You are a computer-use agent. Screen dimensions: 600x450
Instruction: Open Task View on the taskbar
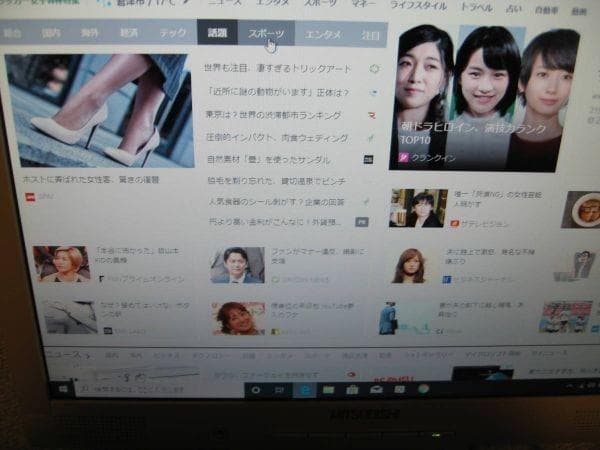[x=280, y=390]
